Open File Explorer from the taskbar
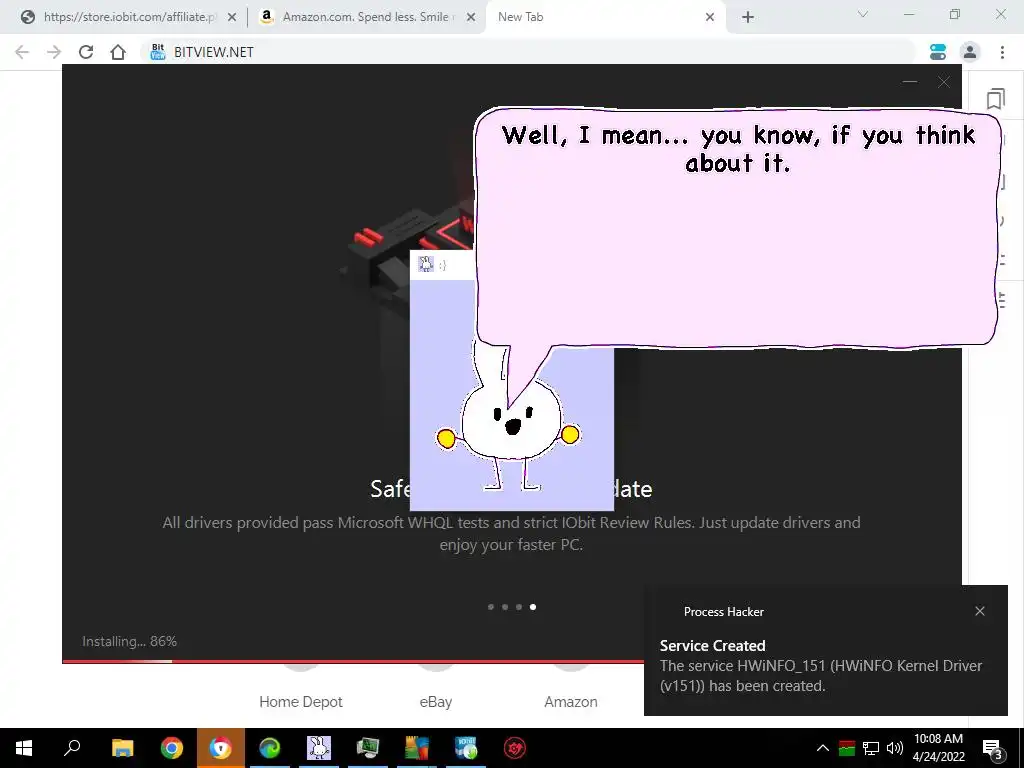Image resolution: width=1024 pixels, height=768 pixels. click(122, 748)
